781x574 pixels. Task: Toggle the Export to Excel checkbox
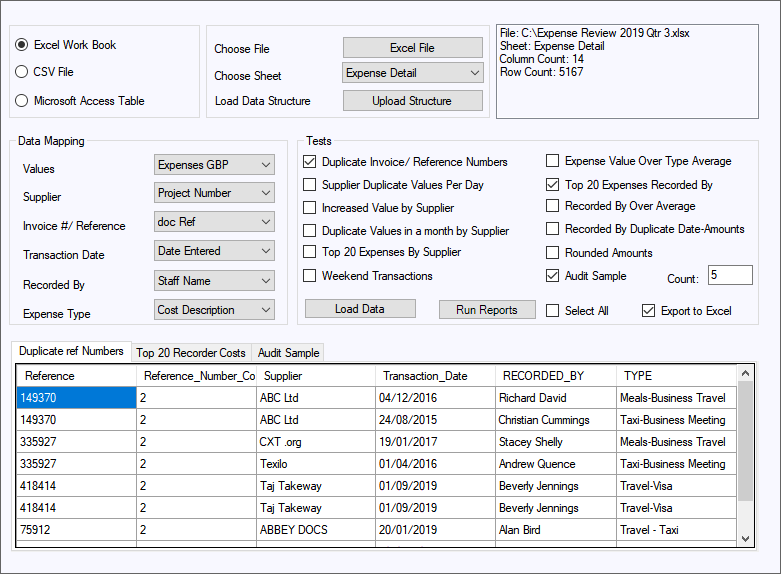649,311
